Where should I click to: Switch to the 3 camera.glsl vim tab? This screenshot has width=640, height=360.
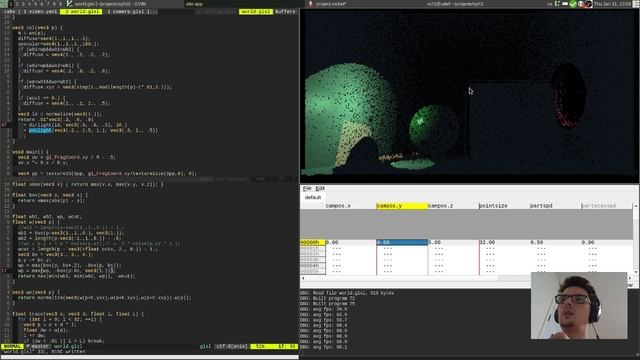click(x=126, y=11)
